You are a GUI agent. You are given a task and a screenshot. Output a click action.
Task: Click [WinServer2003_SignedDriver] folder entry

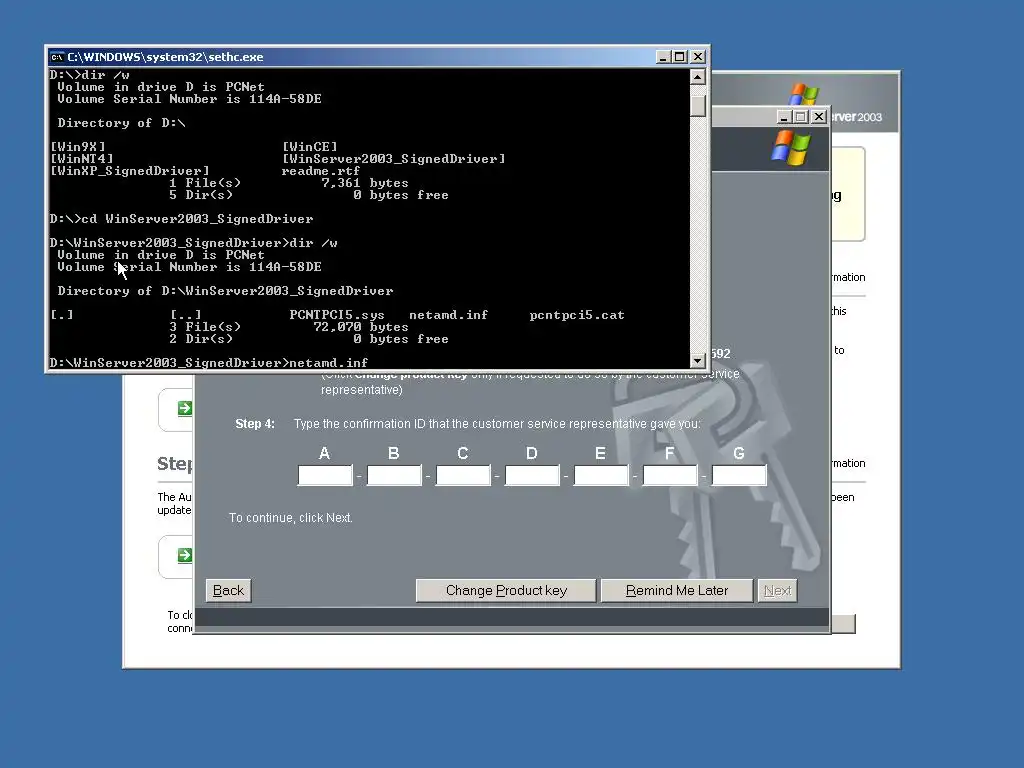tap(394, 159)
